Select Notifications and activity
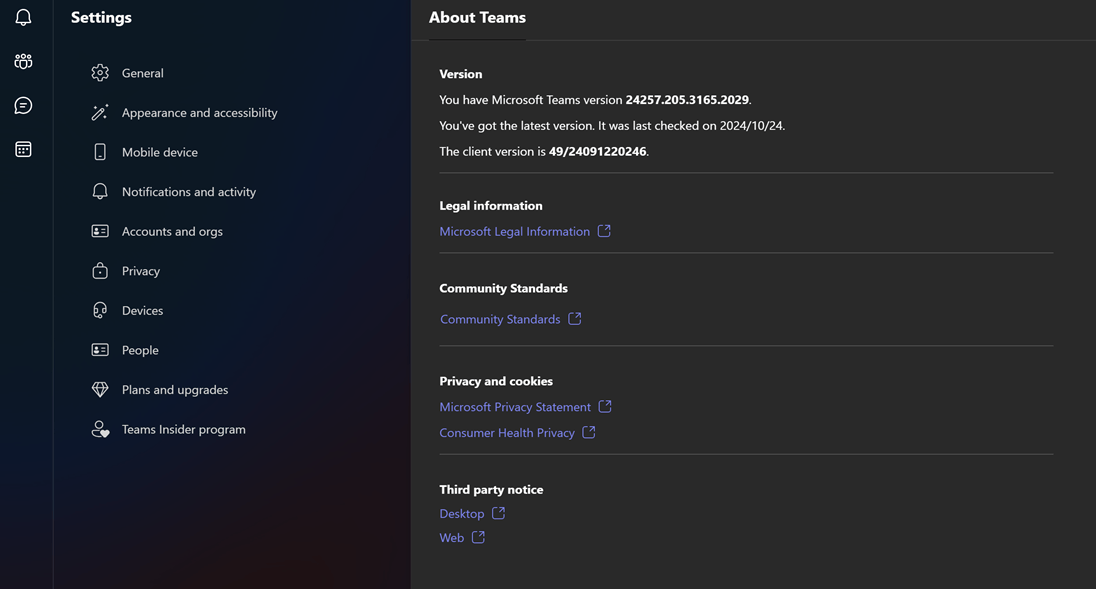1096x589 pixels. [x=189, y=191]
